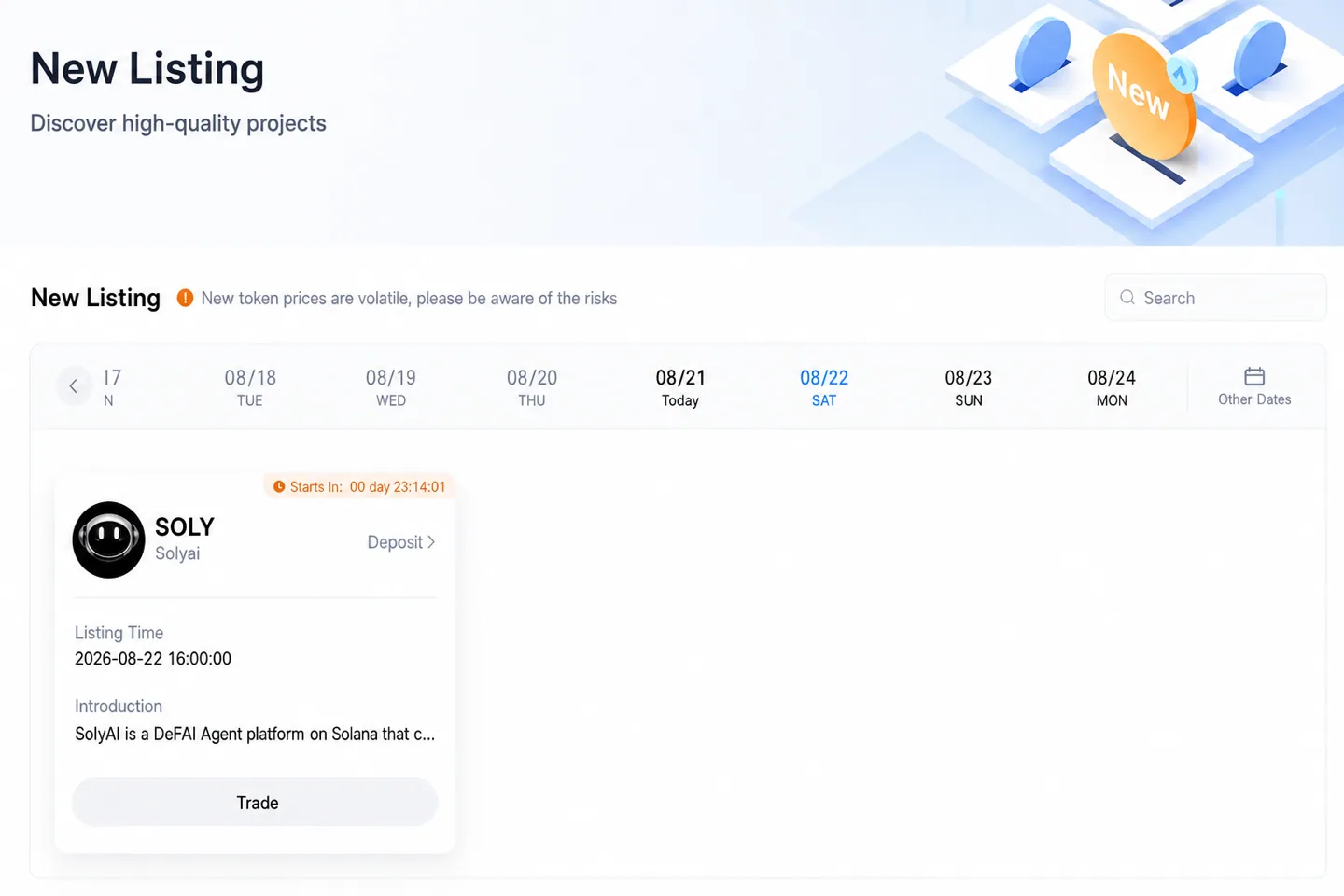The height and width of the screenshot is (896, 1344).
Task: Select the 08/20 THU date tab
Action: pos(532,387)
